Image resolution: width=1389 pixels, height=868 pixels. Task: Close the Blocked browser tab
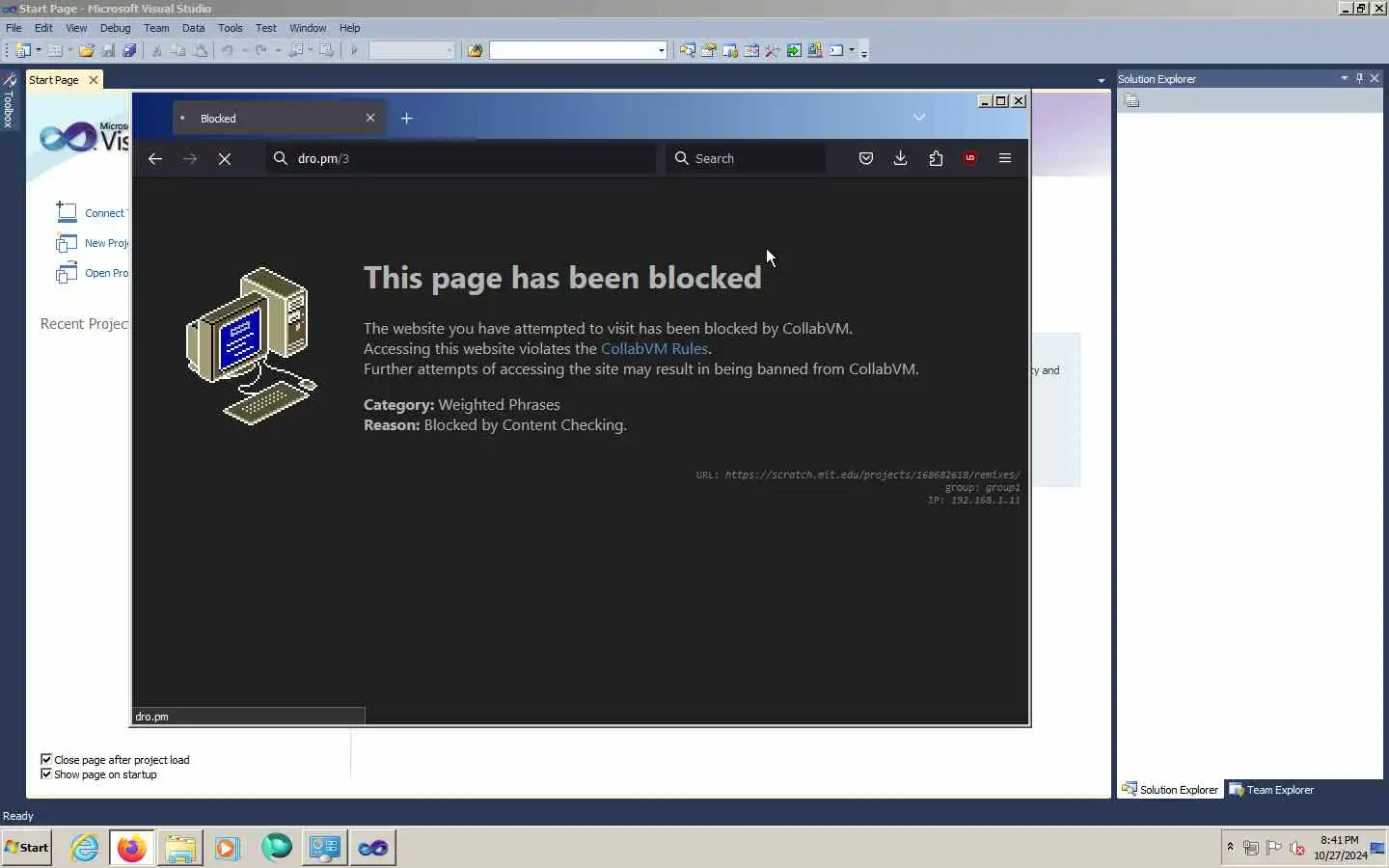click(370, 118)
